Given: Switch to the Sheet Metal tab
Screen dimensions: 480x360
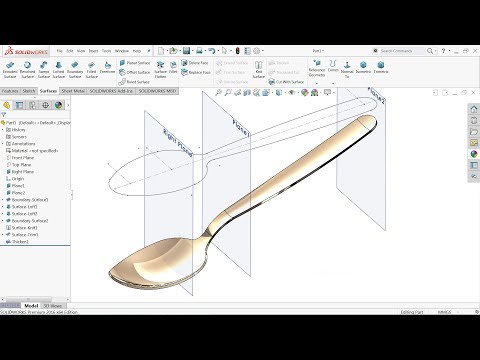Looking at the screenshot, I should pyautogui.click(x=73, y=91).
